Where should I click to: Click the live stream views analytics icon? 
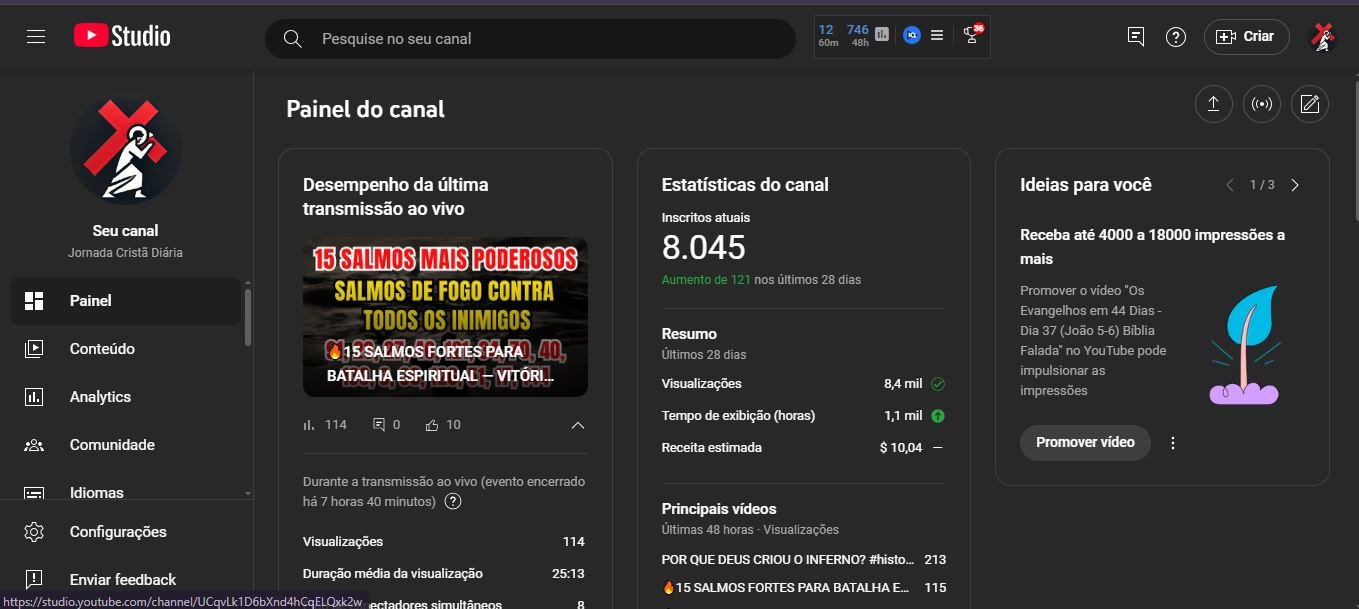tap(309, 425)
